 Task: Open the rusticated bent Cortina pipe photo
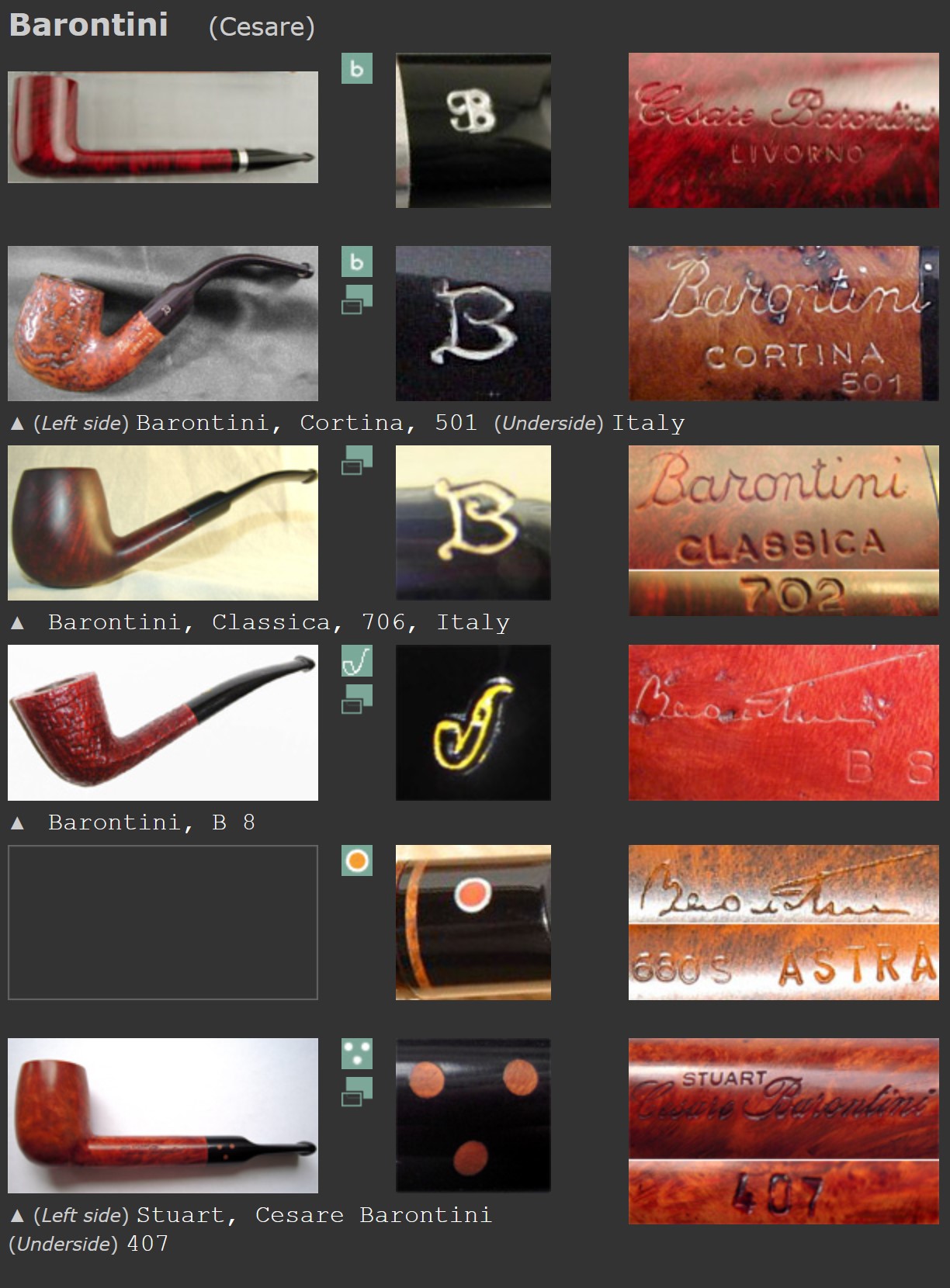[163, 324]
